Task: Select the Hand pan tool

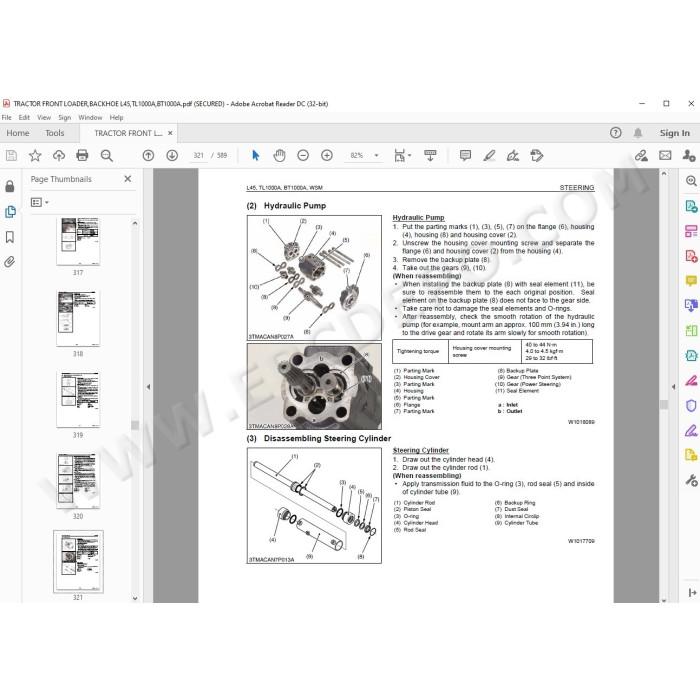Action: pyautogui.click(x=279, y=155)
